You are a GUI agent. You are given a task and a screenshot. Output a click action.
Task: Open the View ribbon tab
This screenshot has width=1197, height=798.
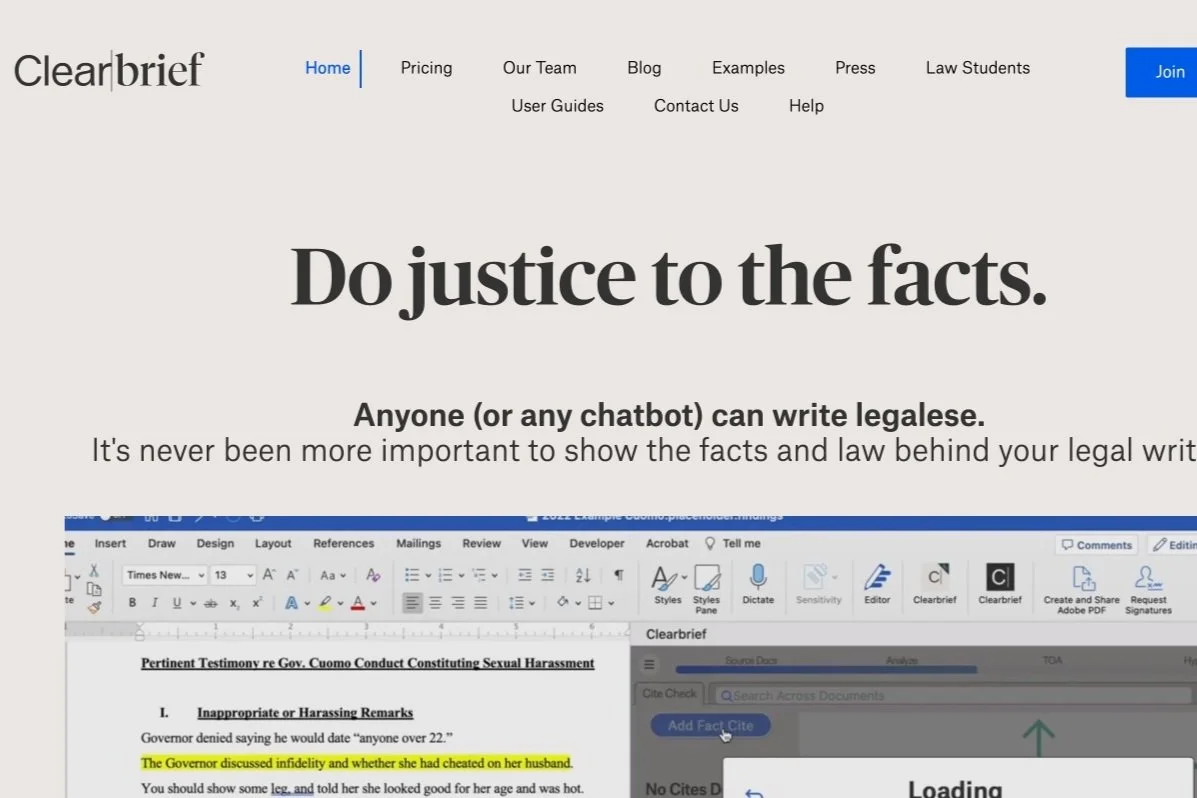coord(534,544)
